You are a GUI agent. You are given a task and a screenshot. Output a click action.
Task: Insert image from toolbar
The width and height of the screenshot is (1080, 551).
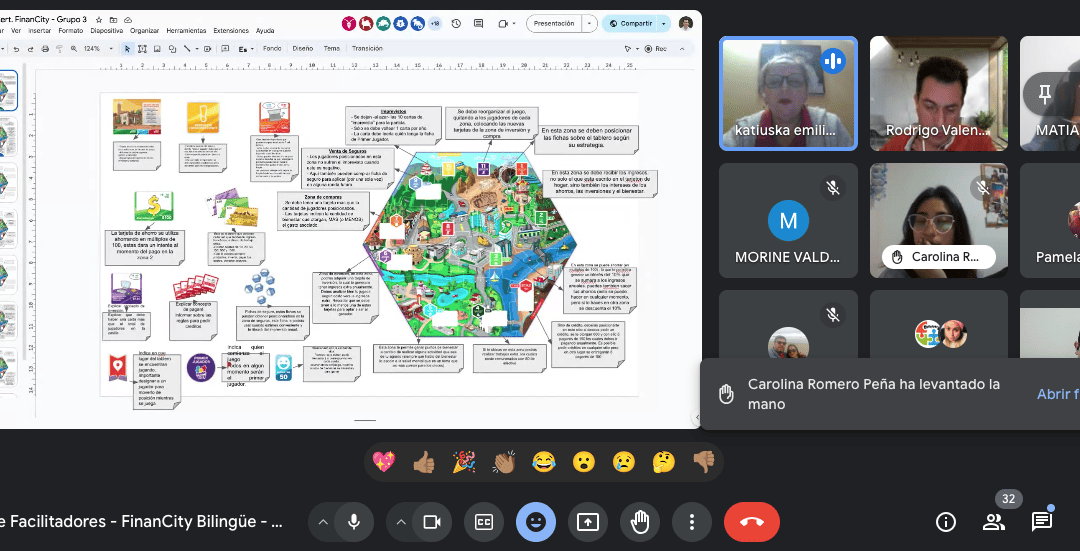tap(157, 49)
